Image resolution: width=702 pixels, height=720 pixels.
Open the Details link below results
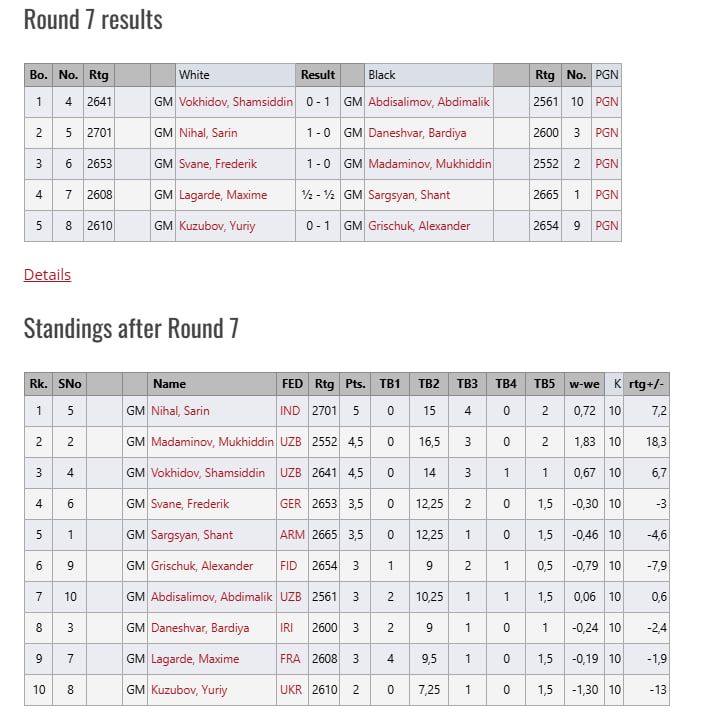[47, 275]
